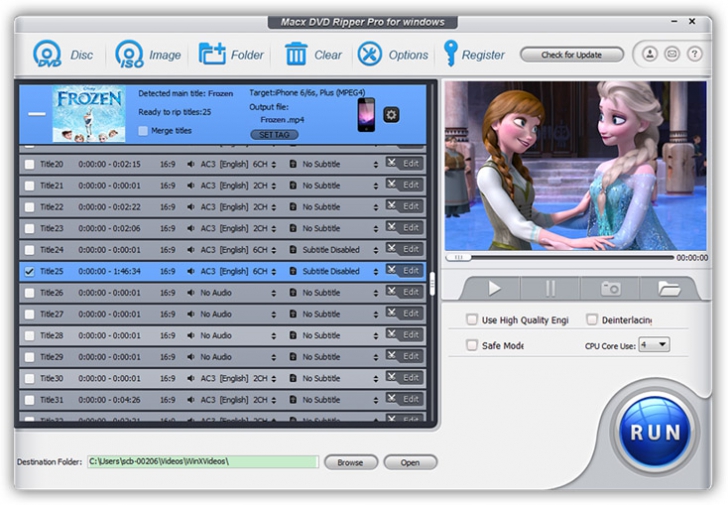
Task: Open subtitle dropdown for Title31
Action: pyautogui.click(x=376, y=400)
